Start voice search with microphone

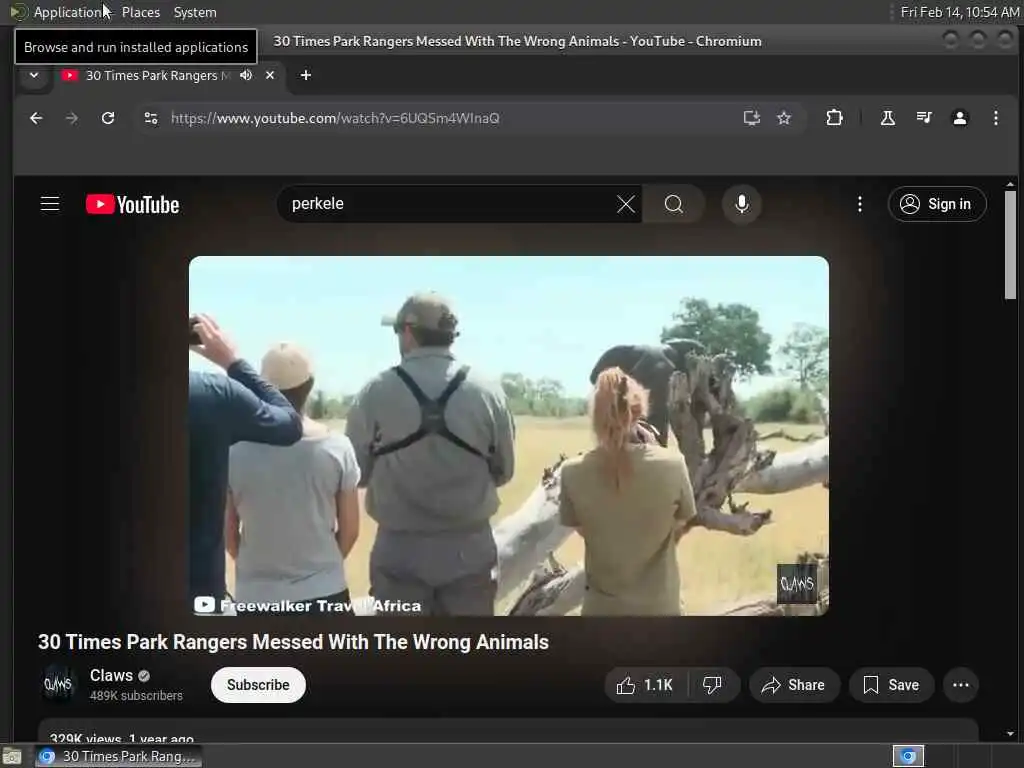click(x=741, y=204)
